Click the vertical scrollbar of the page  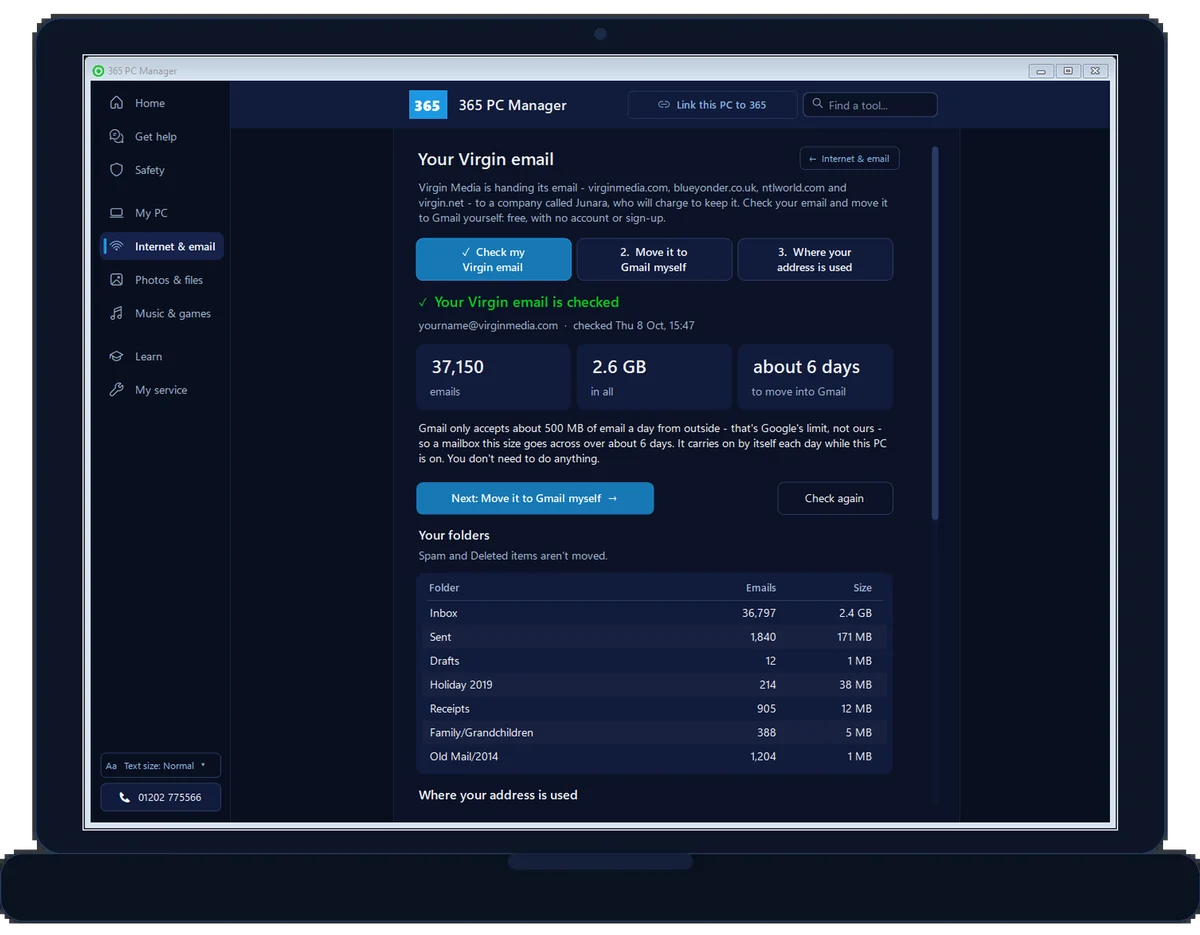935,333
